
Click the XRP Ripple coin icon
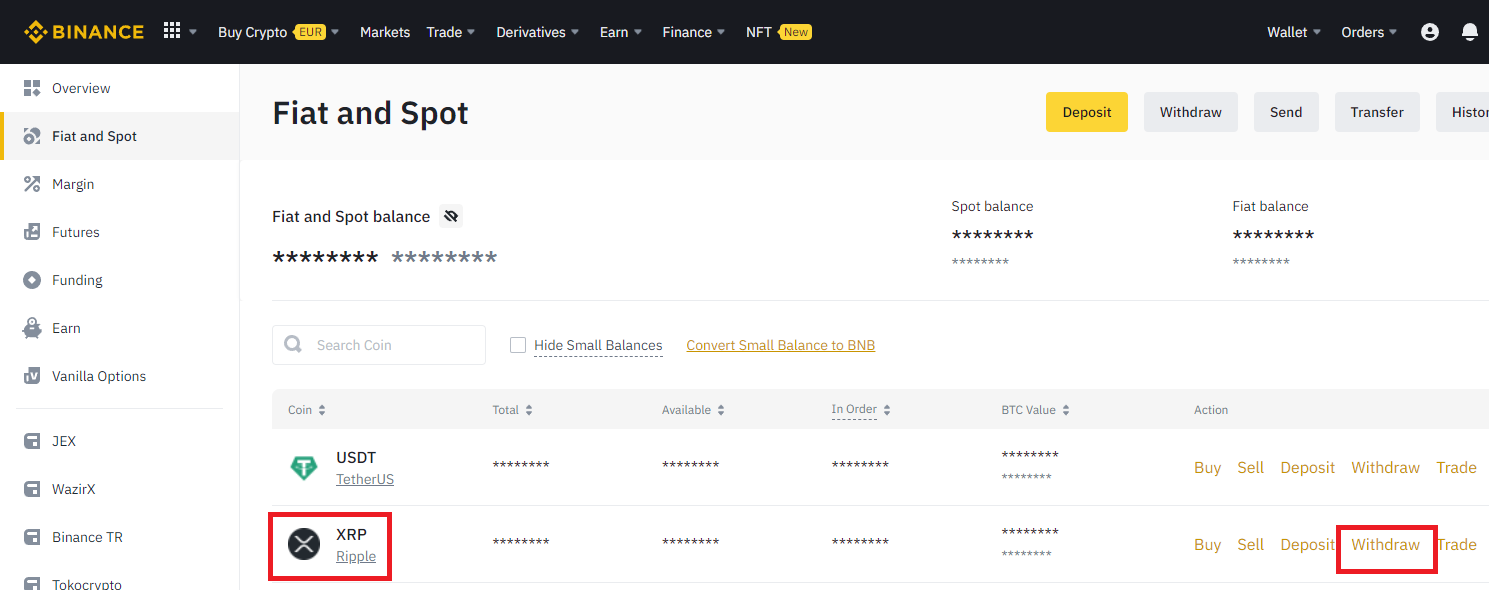[304, 544]
